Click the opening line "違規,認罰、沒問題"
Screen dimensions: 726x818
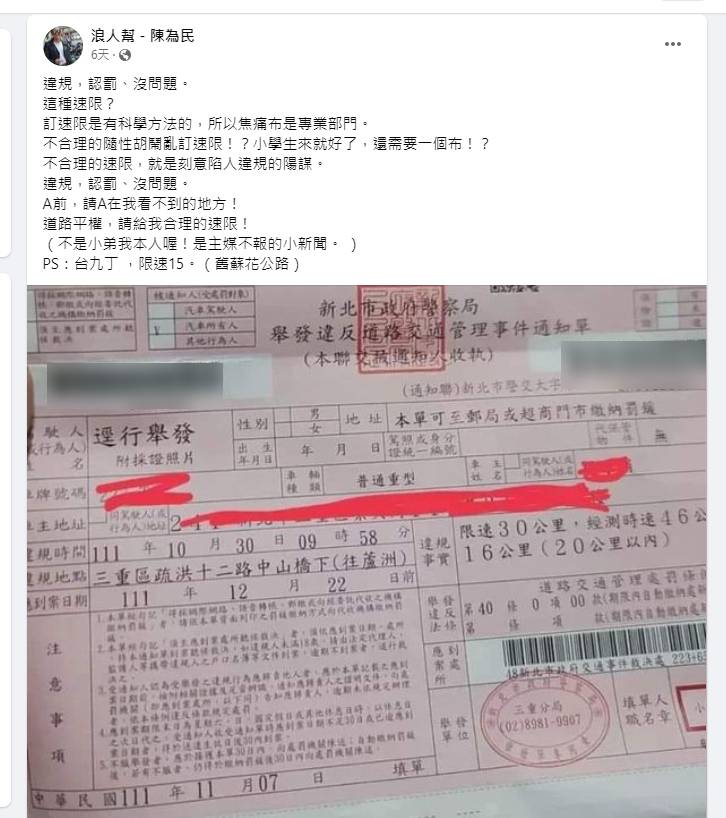(115, 83)
